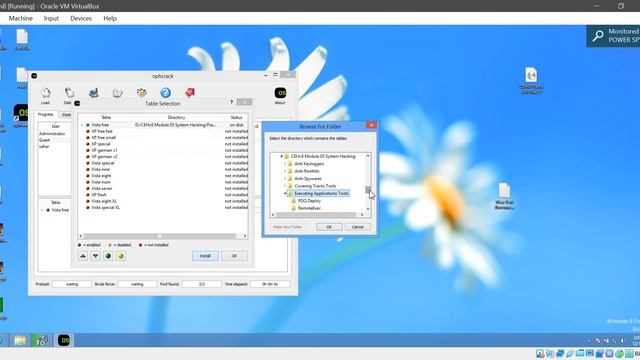640x360 pixels.
Task: Collapse the CEHv8 Module 05 System Hacking folder
Action: click(x=281, y=156)
